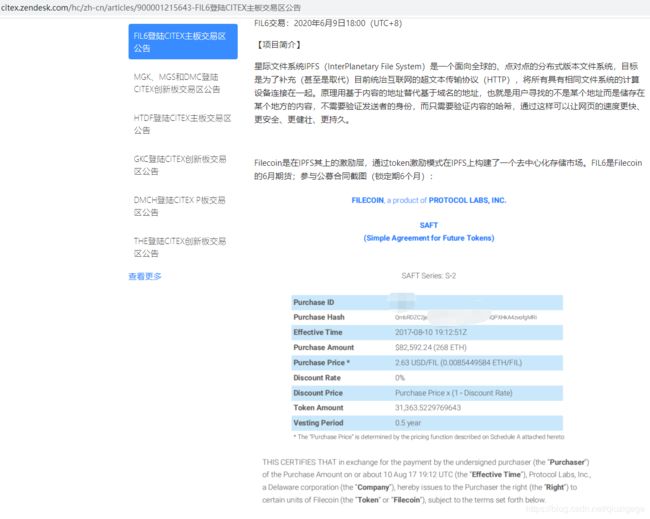Click the 2.63 USD/FIL price value
Screen dimensions: 650x519
[458, 362]
